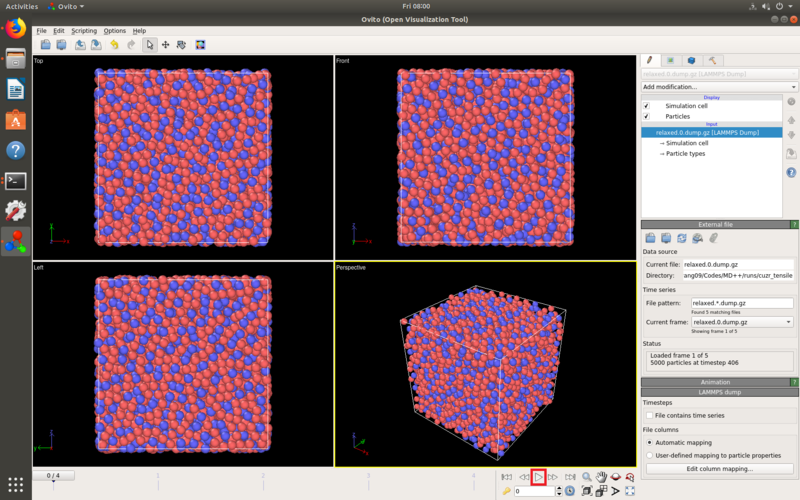
Task: Open the hammer Utilities tab
Action: point(712,61)
